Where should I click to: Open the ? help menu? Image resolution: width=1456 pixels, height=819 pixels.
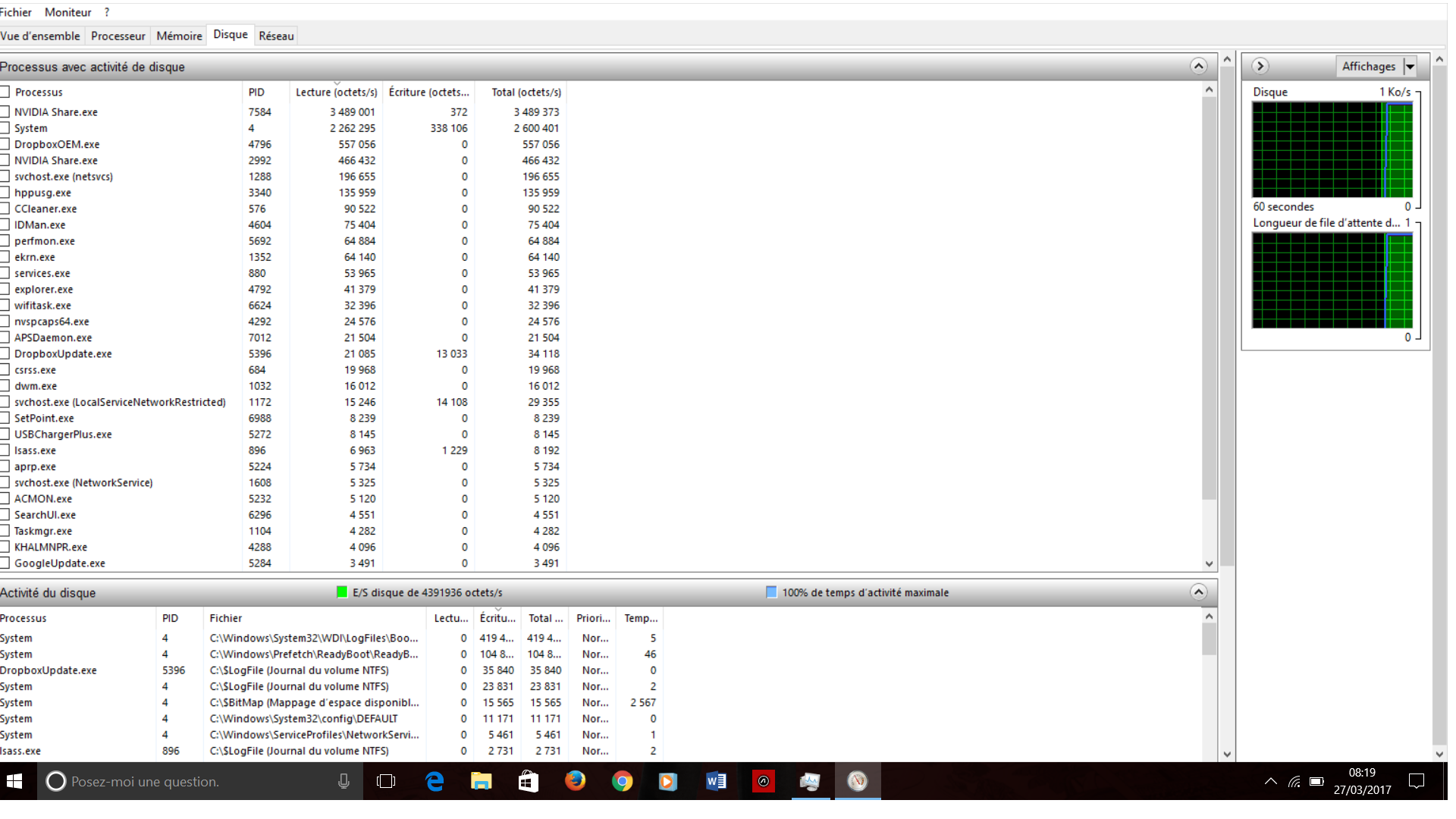pyautogui.click(x=107, y=12)
